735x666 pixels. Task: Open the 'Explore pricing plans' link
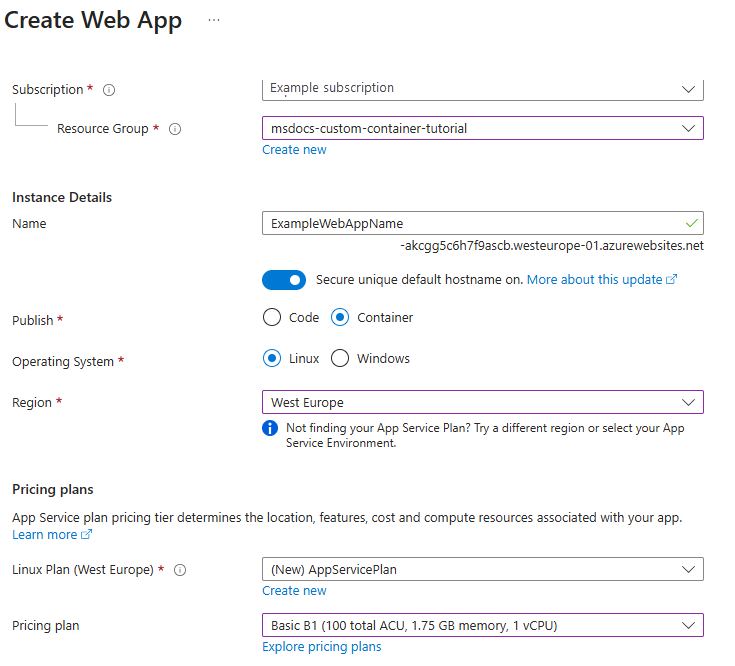pyautogui.click(x=321, y=647)
